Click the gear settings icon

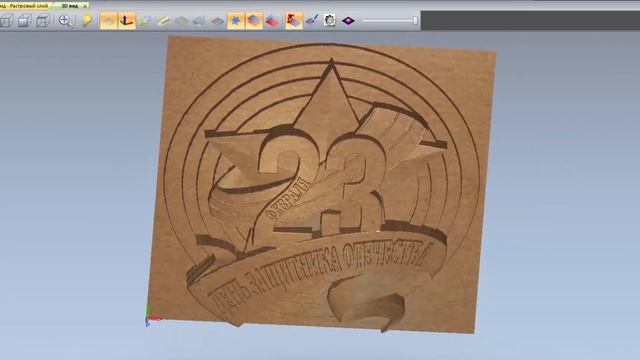tap(330, 20)
